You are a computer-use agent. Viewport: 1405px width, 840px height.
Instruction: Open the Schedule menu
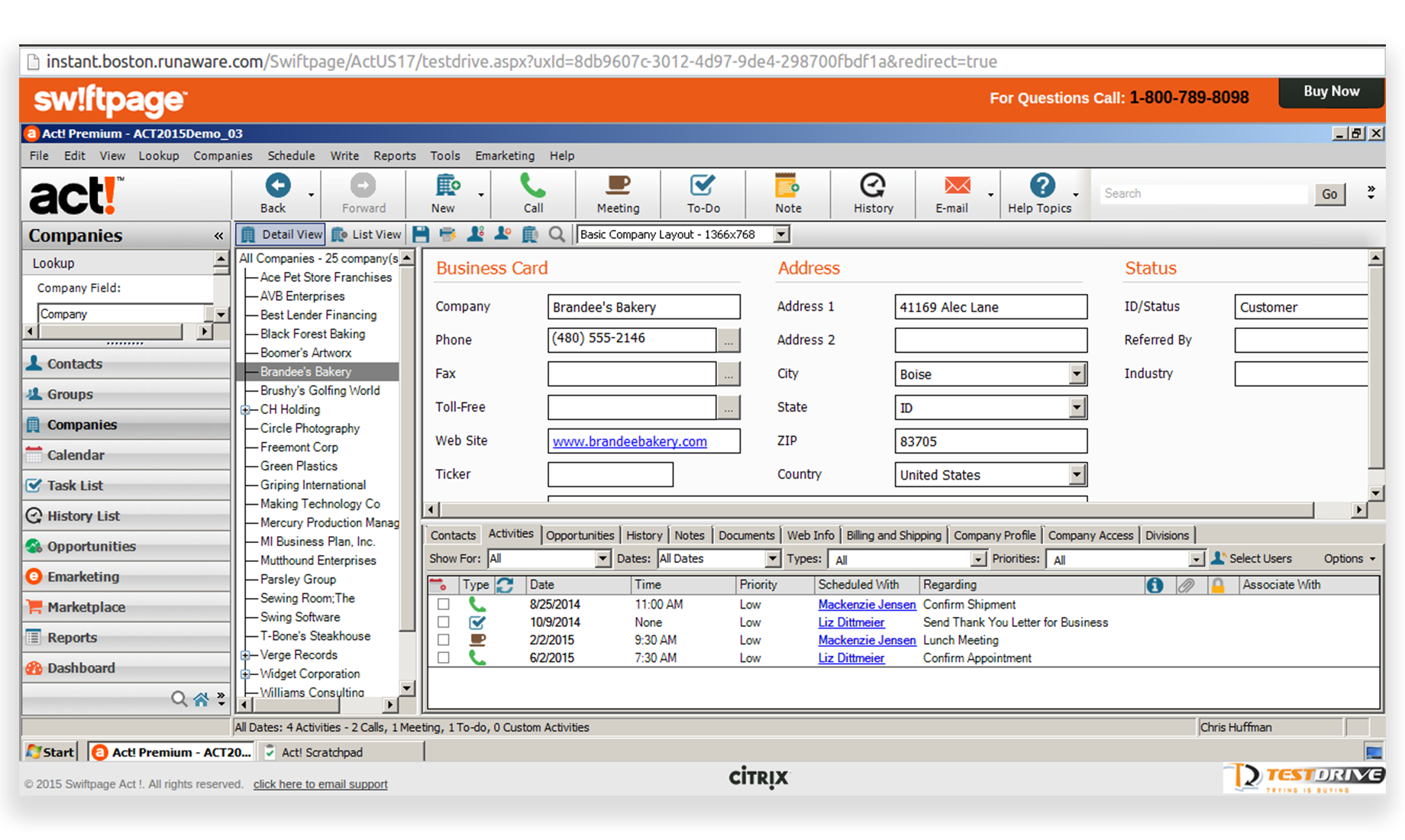point(291,156)
